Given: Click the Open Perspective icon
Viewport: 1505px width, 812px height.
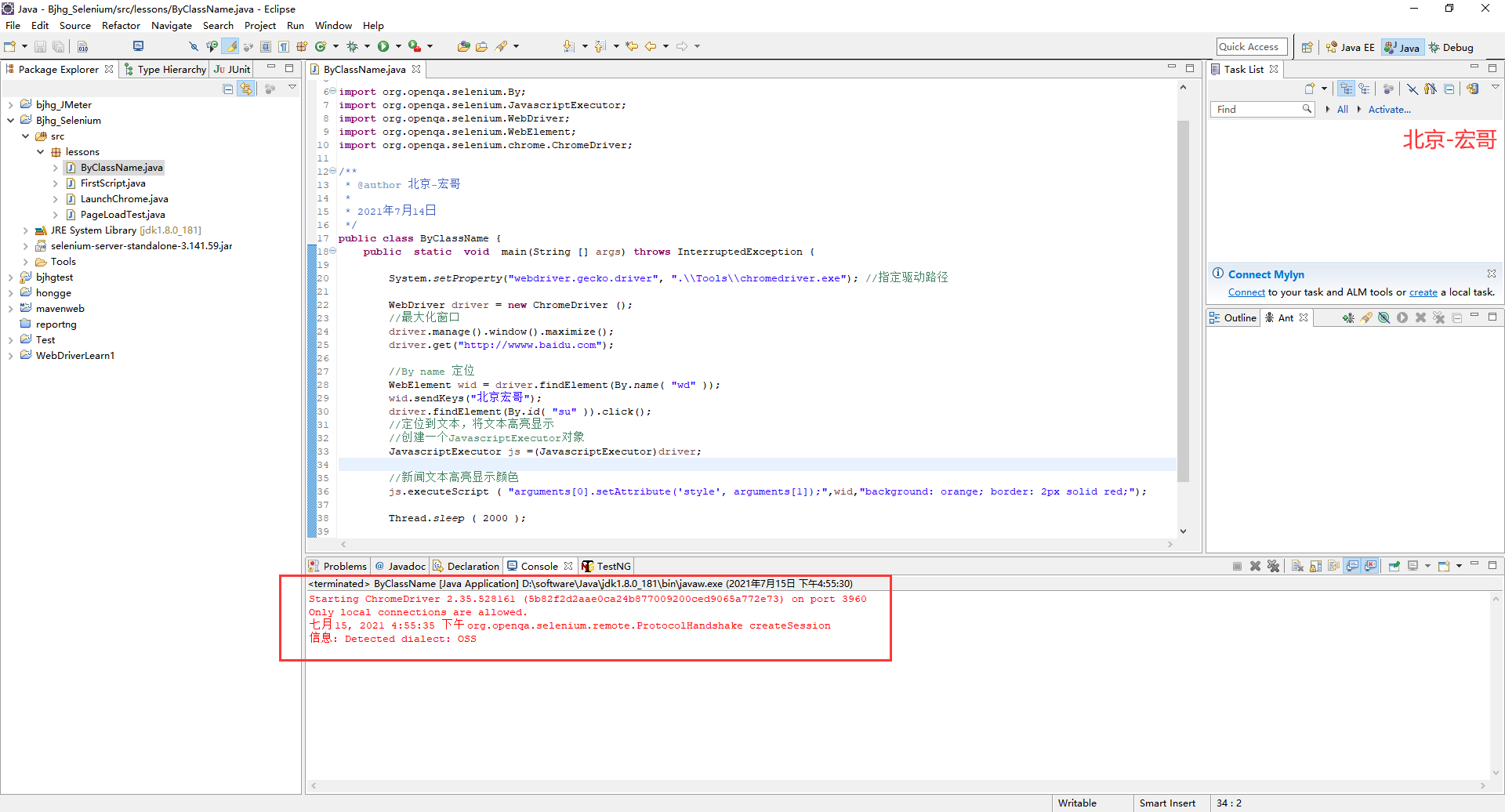Looking at the screenshot, I should tap(1307, 47).
